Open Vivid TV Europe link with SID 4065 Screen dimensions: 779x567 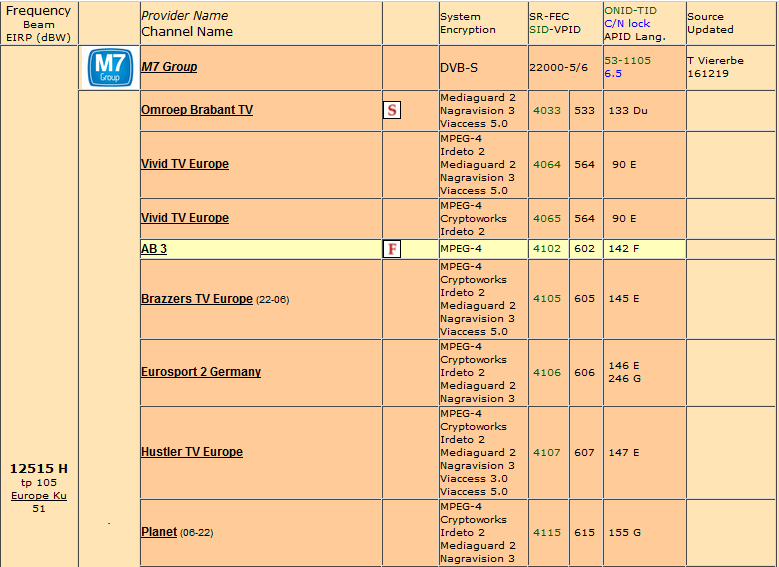tap(185, 218)
